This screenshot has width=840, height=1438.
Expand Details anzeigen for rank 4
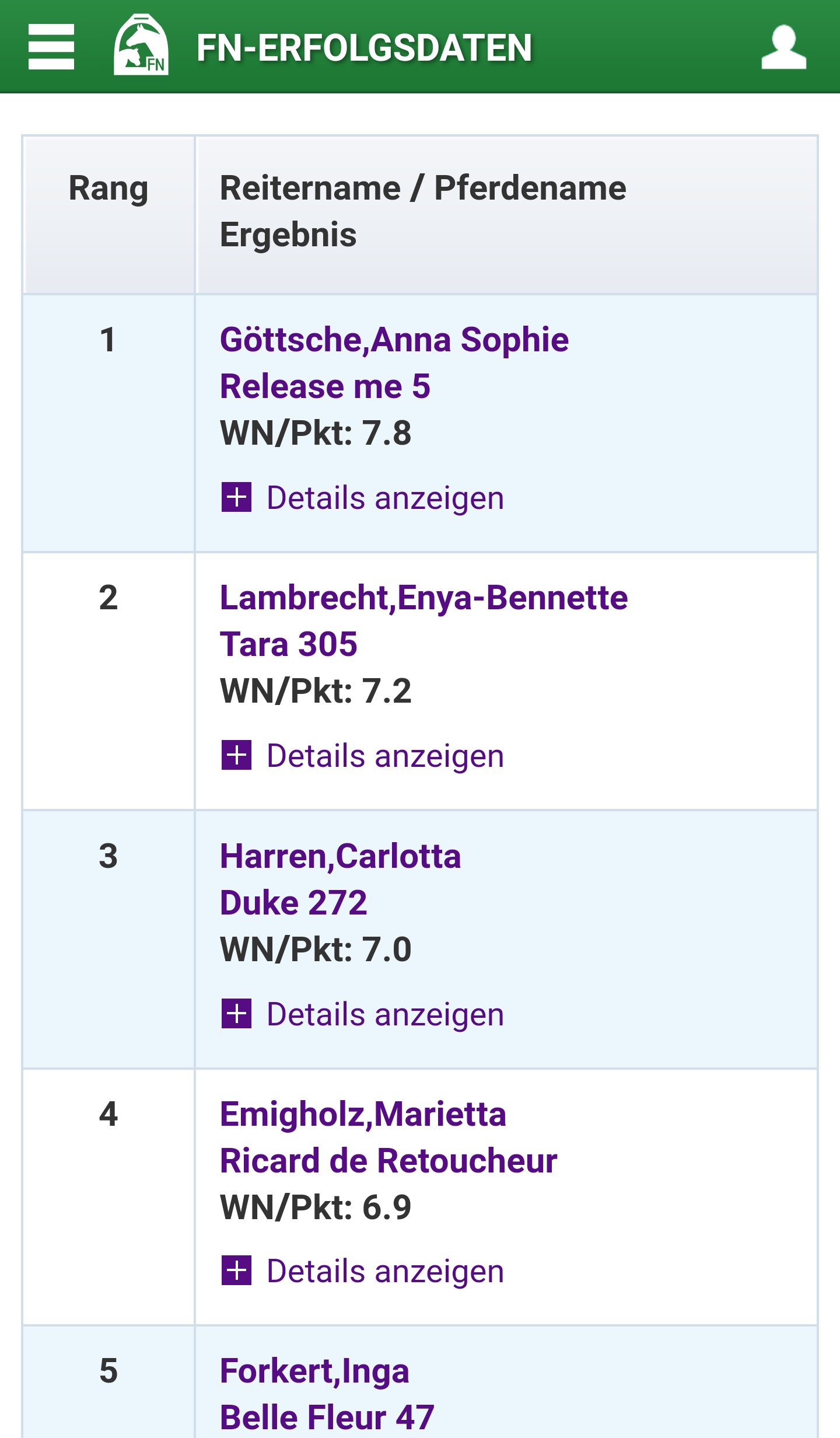(385, 1272)
